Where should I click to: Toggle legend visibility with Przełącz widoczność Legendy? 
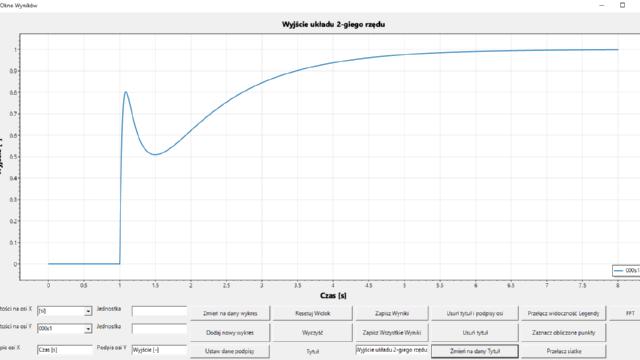click(563, 313)
